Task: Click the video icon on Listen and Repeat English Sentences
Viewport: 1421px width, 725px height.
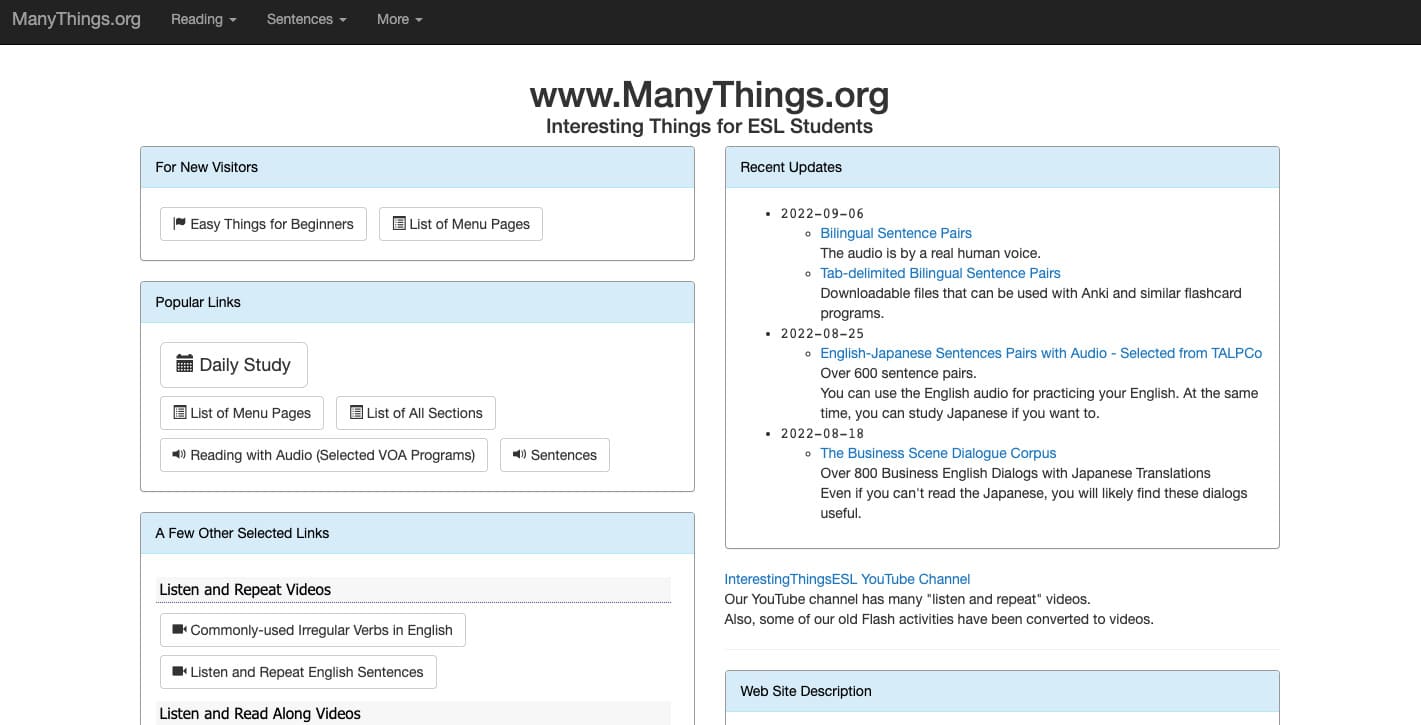Action: (x=180, y=672)
